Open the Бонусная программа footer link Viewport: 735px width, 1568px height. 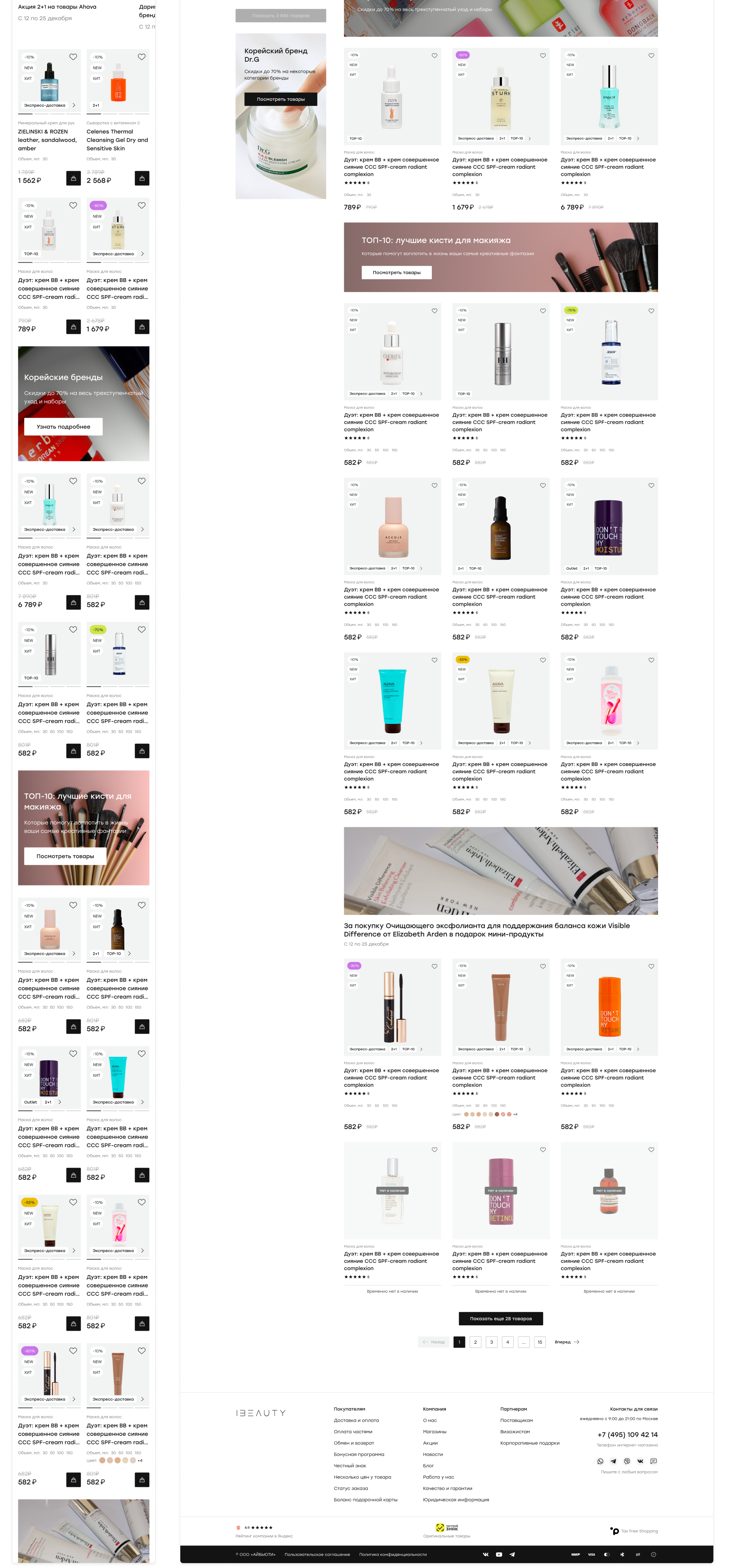(359, 1454)
